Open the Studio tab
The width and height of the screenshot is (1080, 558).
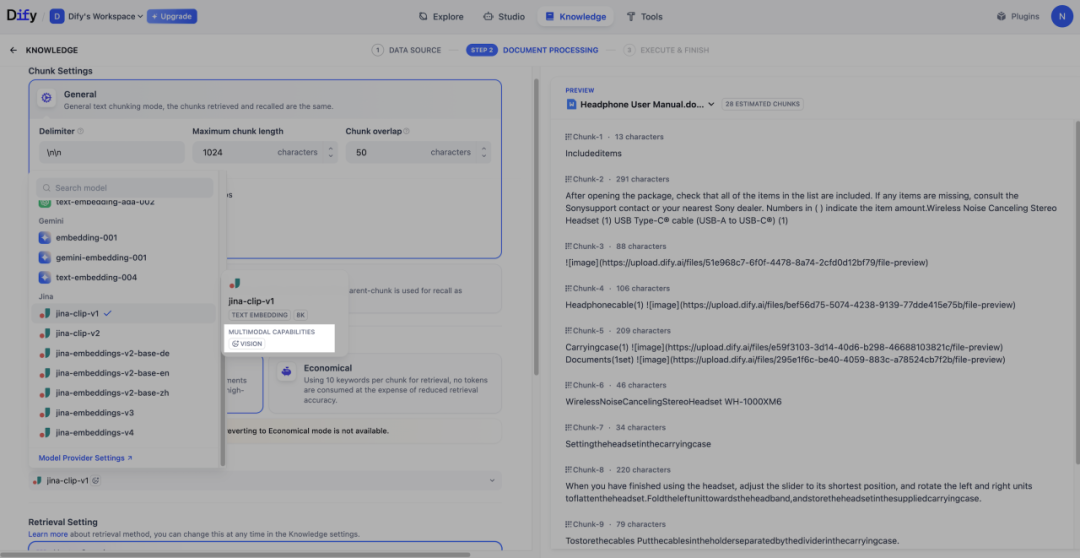504,17
